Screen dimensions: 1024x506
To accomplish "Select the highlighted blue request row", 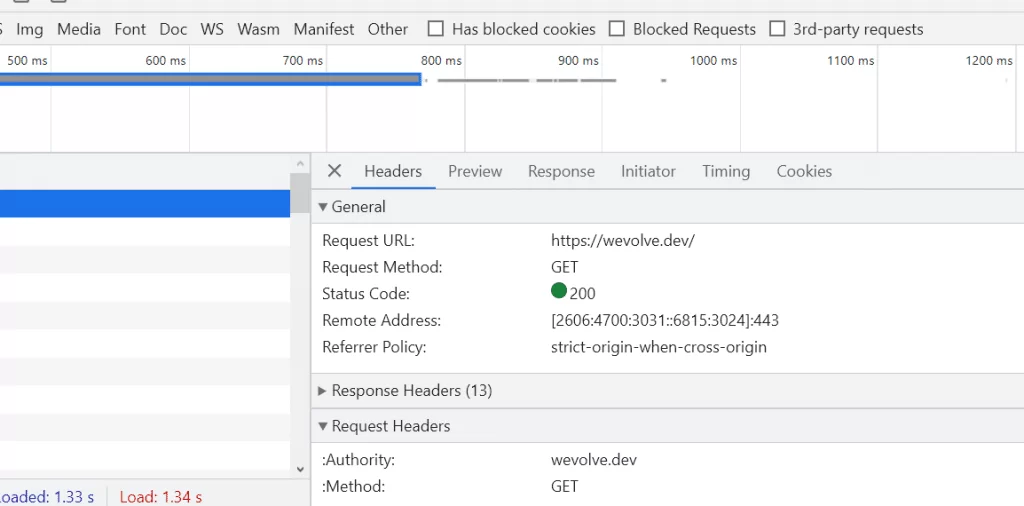I will pyautogui.click(x=145, y=204).
